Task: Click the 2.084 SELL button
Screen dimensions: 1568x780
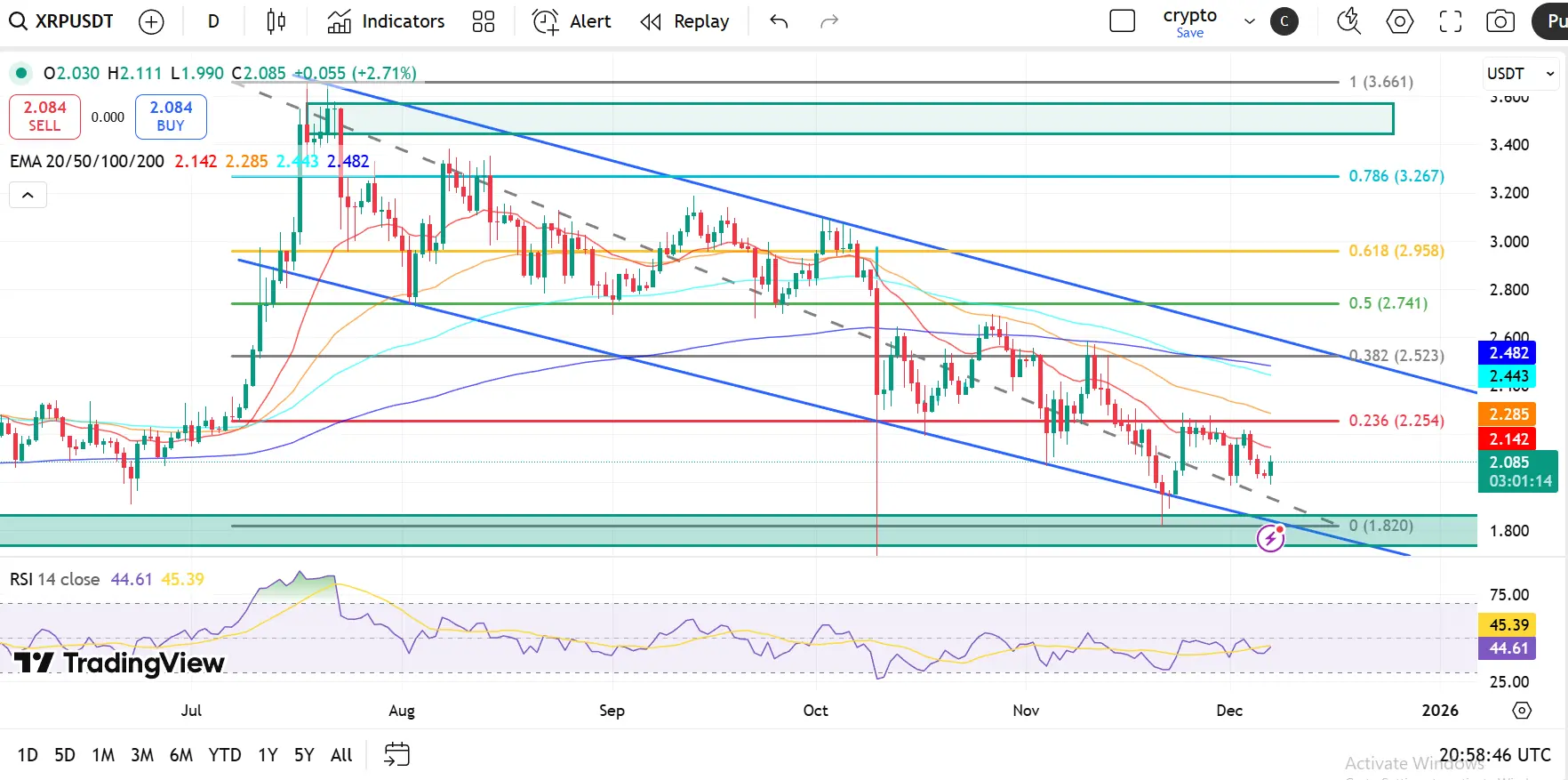Action: pyautogui.click(x=44, y=117)
